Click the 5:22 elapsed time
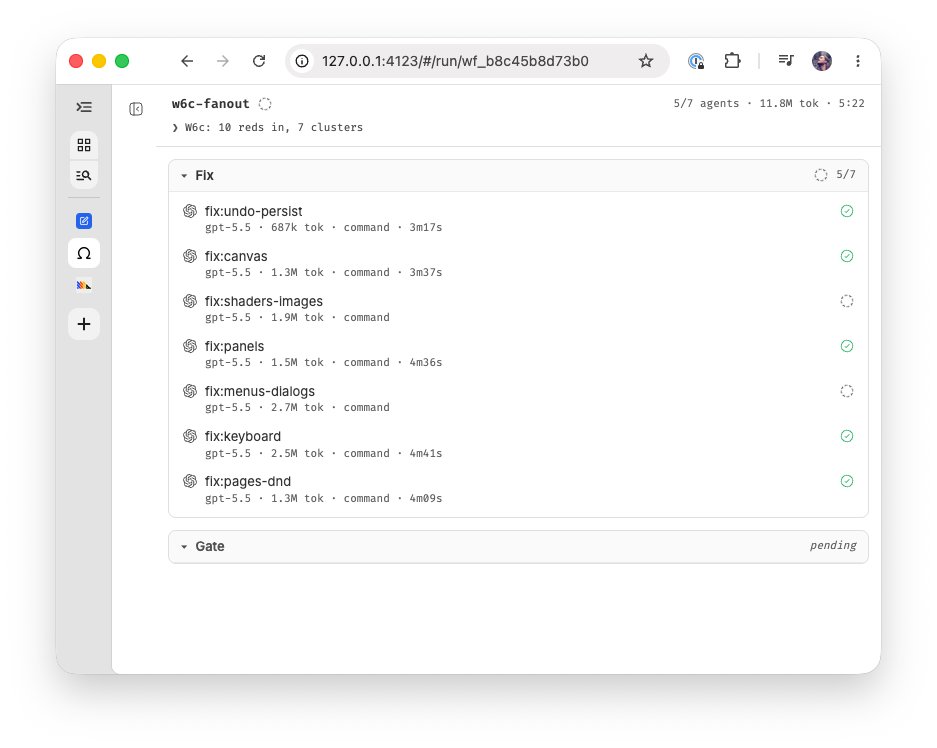Viewport: 937px width, 748px height. tap(852, 103)
